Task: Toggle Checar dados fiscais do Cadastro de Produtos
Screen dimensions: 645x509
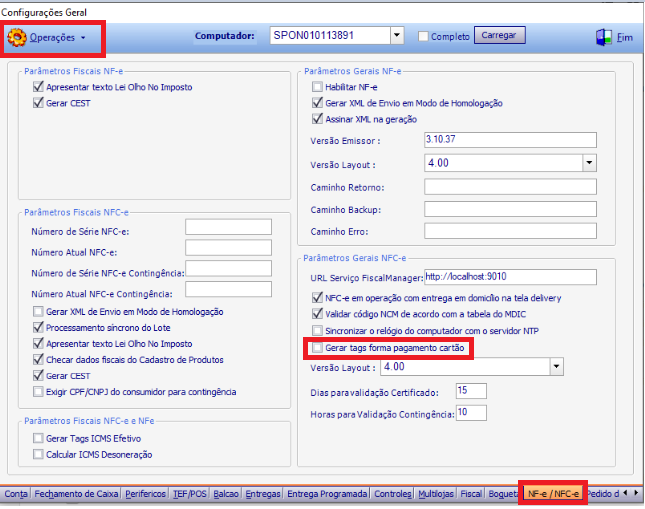Action: (x=38, y=360)
